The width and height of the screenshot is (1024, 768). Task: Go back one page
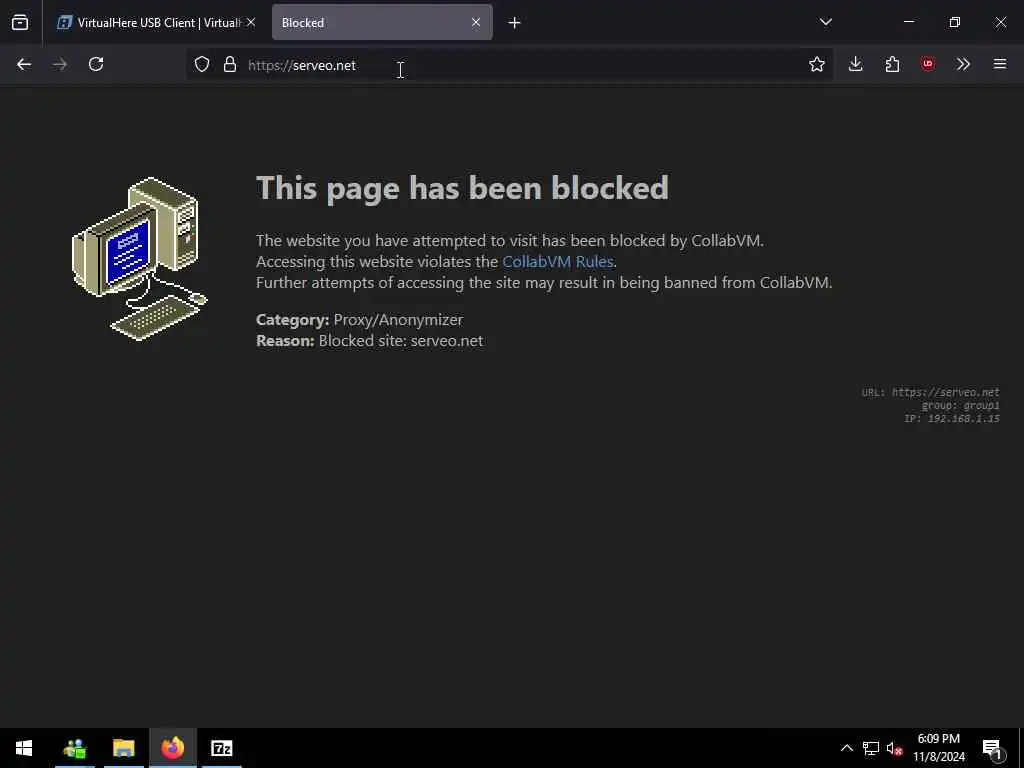tap(24, 64)
